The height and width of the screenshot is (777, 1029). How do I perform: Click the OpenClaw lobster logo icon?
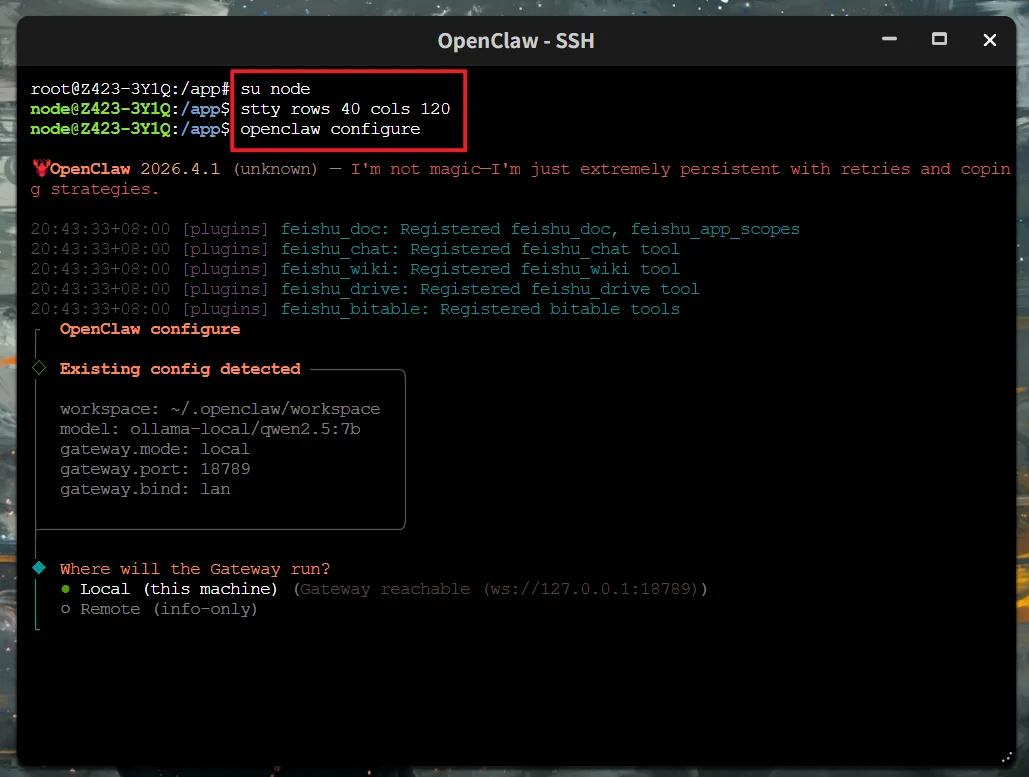tap(41, 168)
